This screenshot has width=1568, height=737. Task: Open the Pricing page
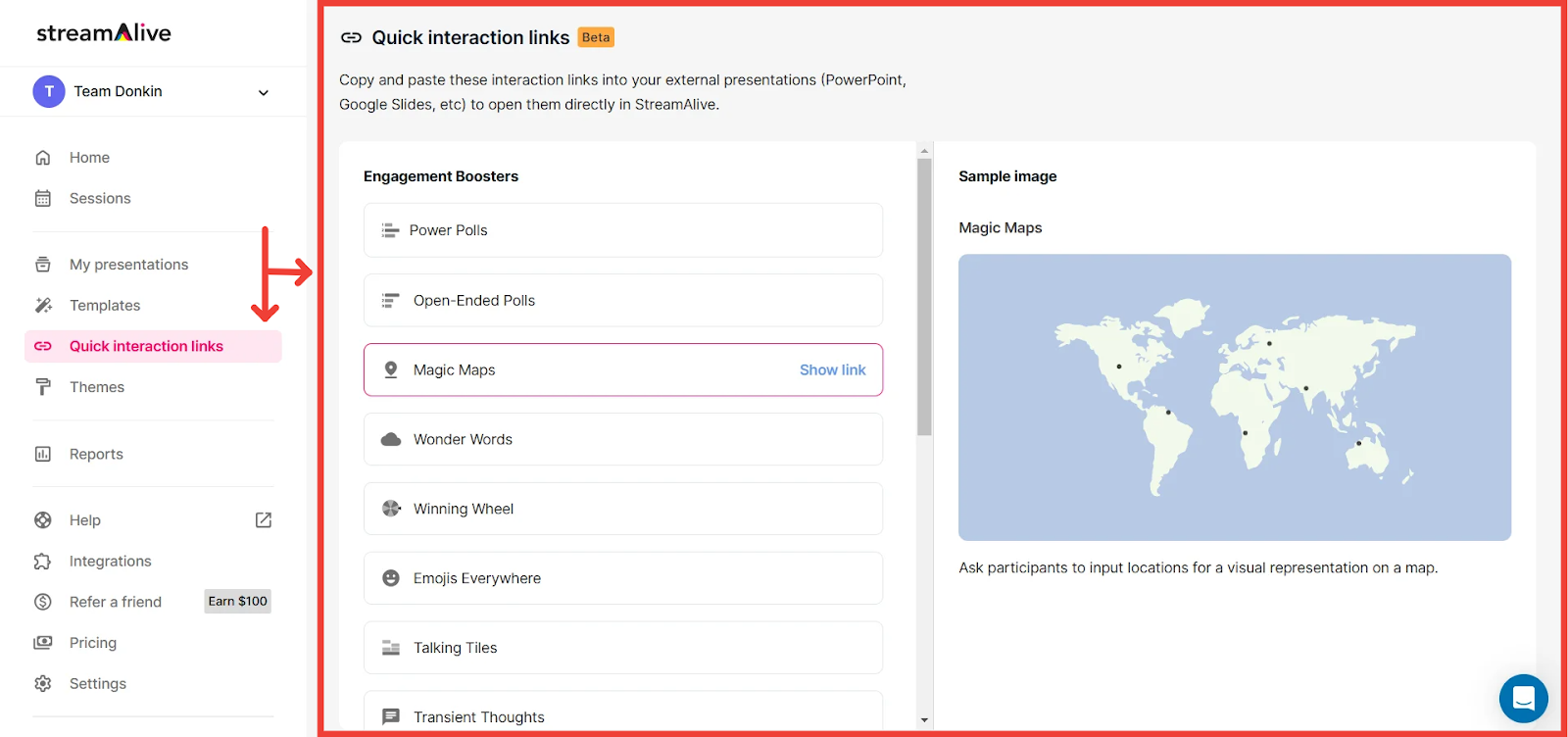click(93, 643)
